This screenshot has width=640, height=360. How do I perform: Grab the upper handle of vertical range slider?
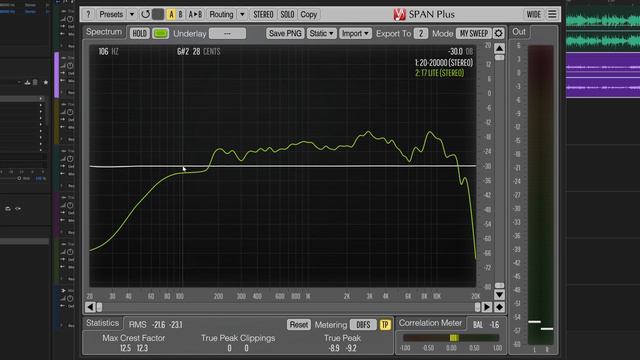[499, 58]
